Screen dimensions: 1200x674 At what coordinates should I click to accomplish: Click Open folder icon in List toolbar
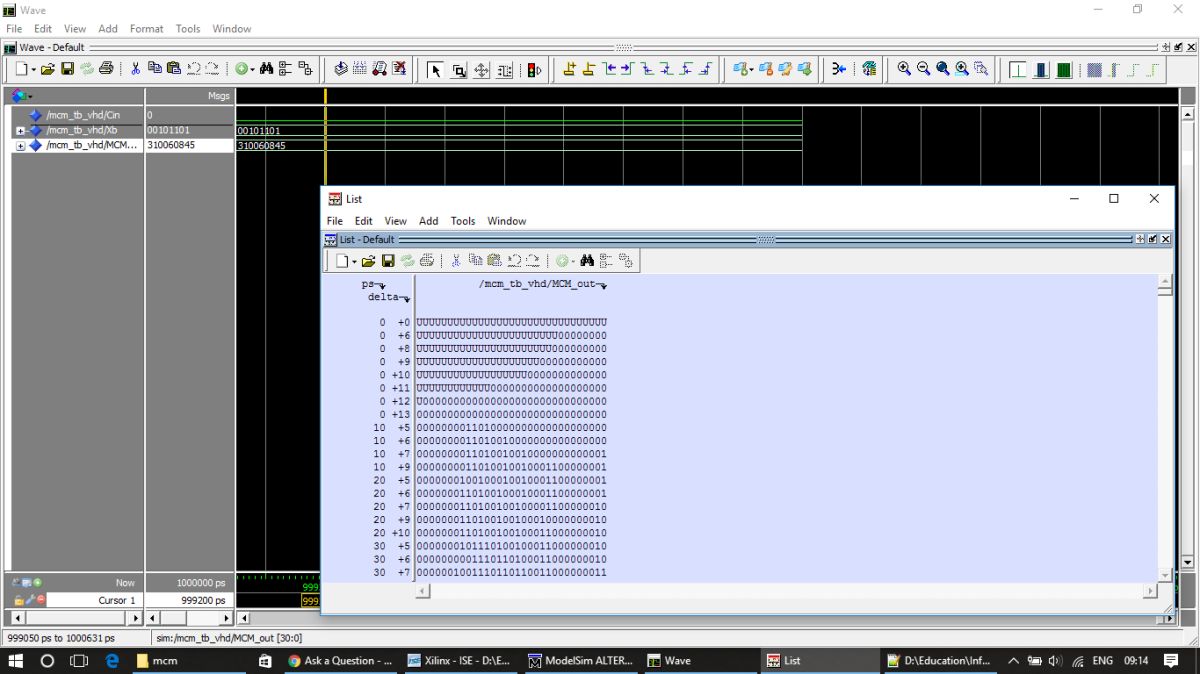point(368,261)
